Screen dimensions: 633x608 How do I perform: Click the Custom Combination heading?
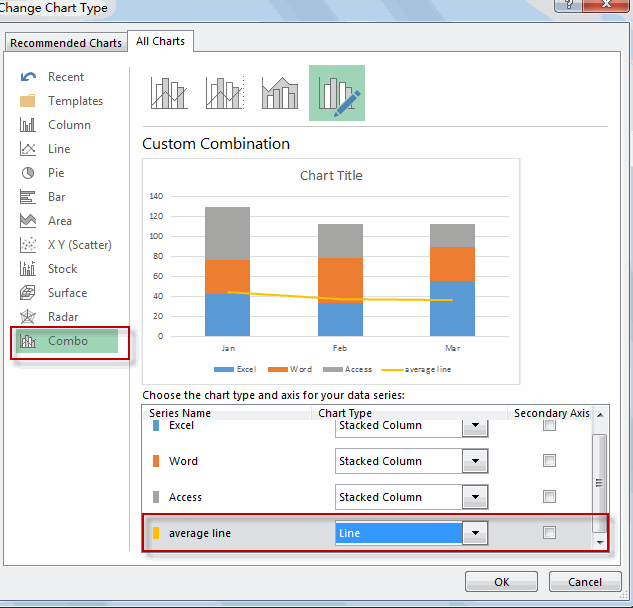[x=216, y=144]
